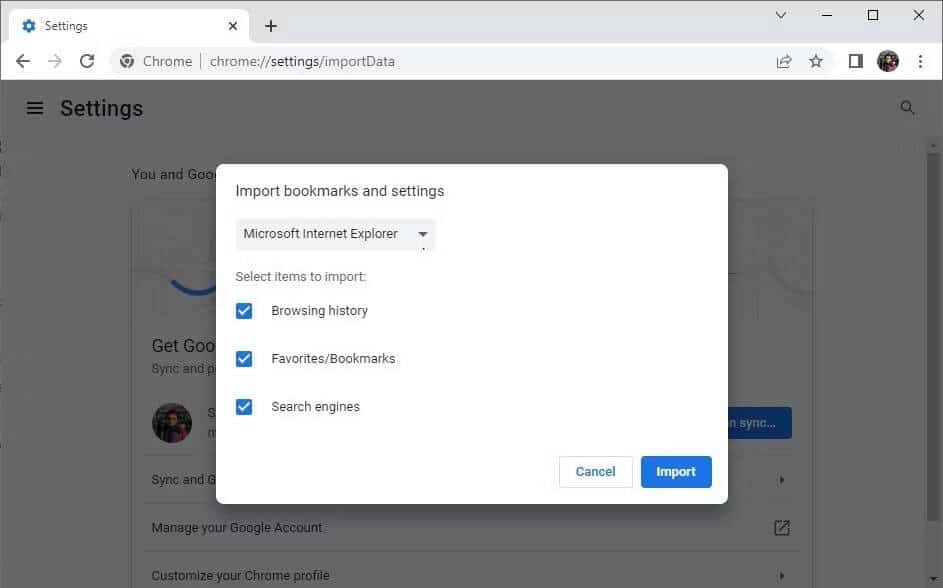The height and width of the screenshot is (588, 943).
Task: Click the Import button
Action: point(676,471)
